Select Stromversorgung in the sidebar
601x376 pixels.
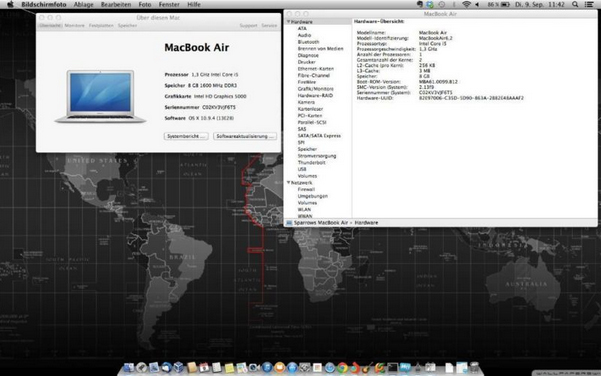coord(317,156)
